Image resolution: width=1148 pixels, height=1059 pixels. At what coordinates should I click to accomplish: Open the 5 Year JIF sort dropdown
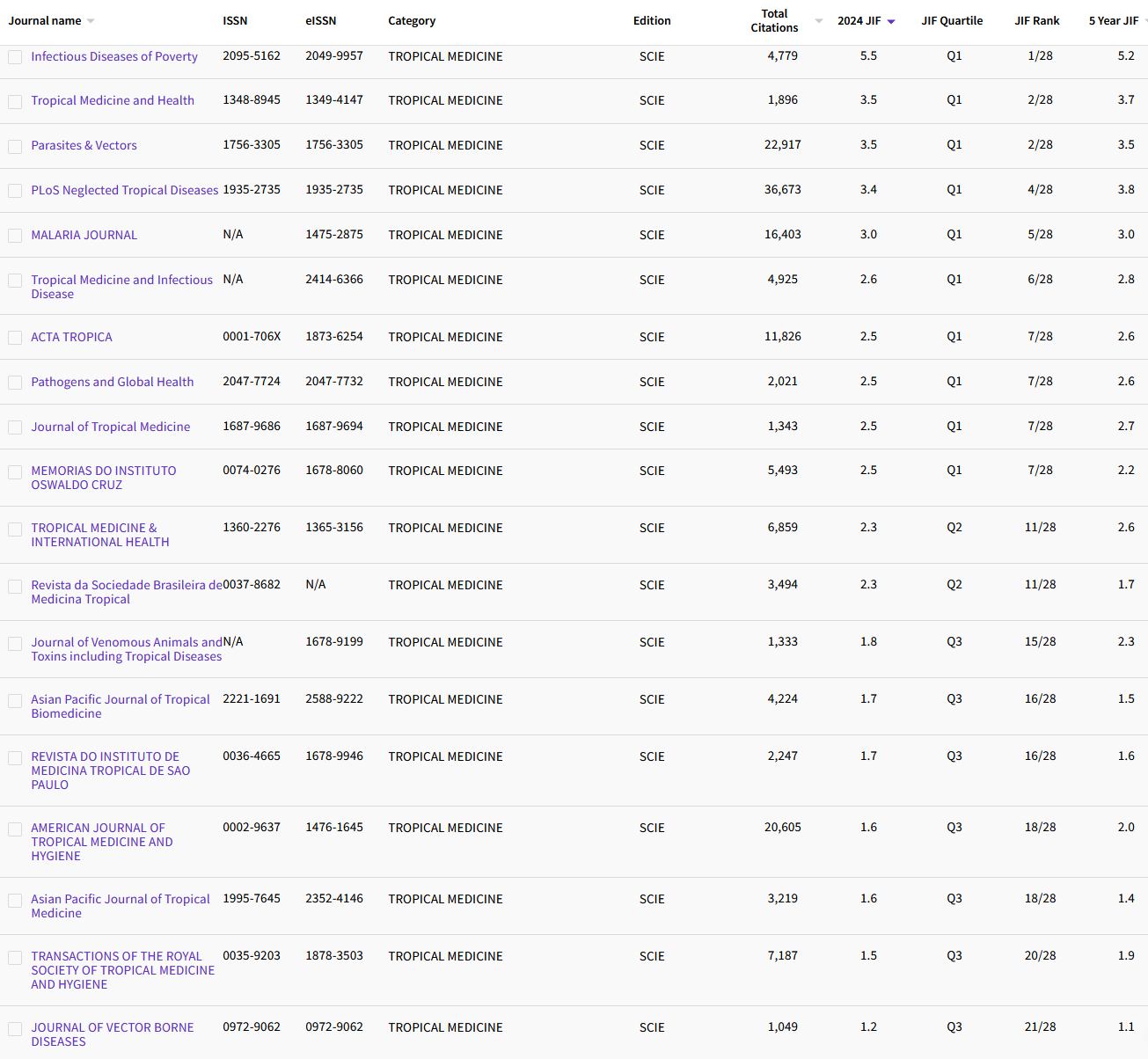[1143, 20]
